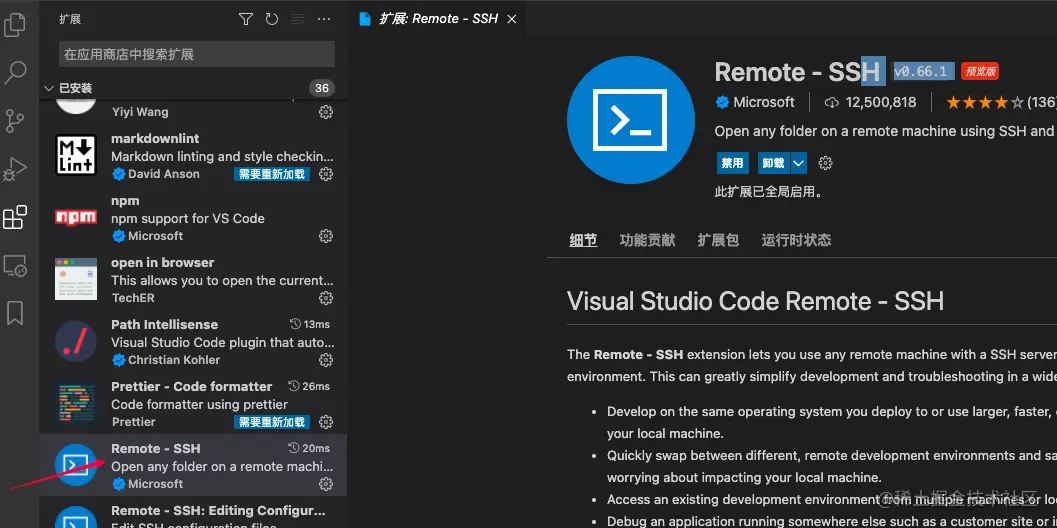
Task: Click the Microsoft verified publisher badge in detail header
Action: [722, 102]
